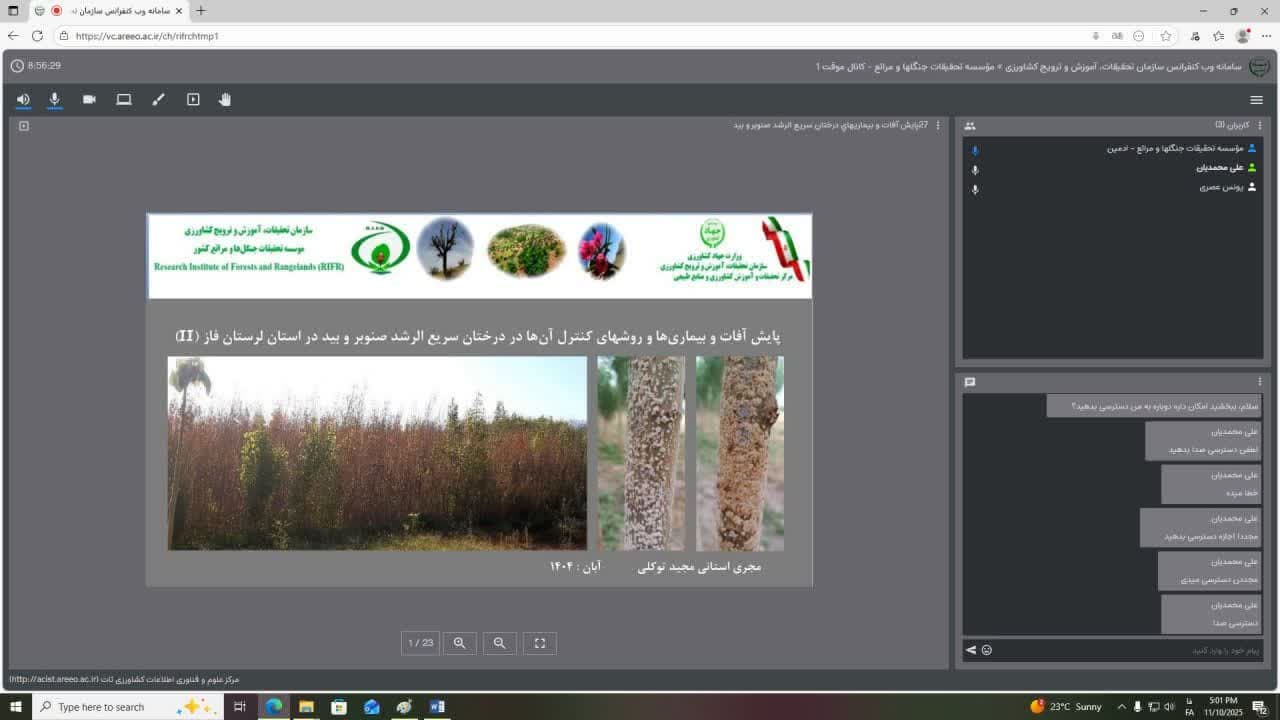Open the presentation panel options menu
The height and width of the screenshot is (720, 1280).
point(937,126)
